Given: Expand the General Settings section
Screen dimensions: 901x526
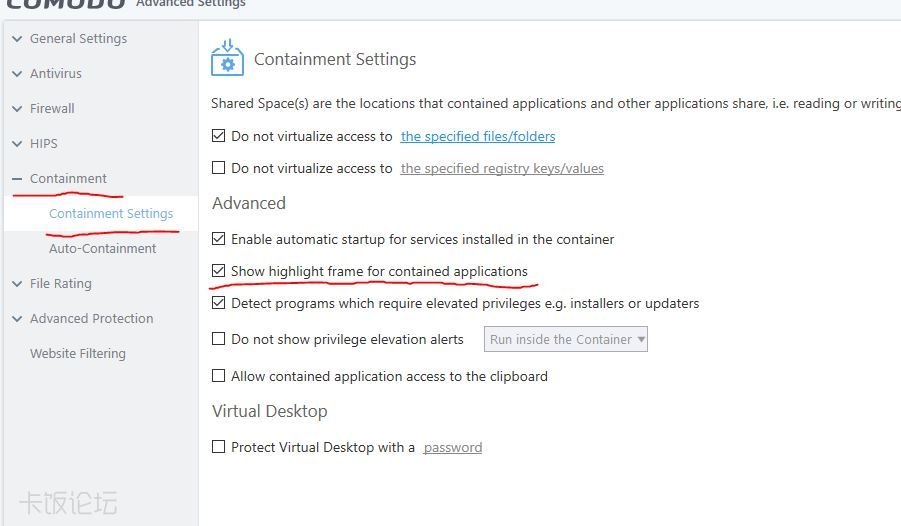Looking at the screenshot, I should pyautogui.click(x=17, y=39).
